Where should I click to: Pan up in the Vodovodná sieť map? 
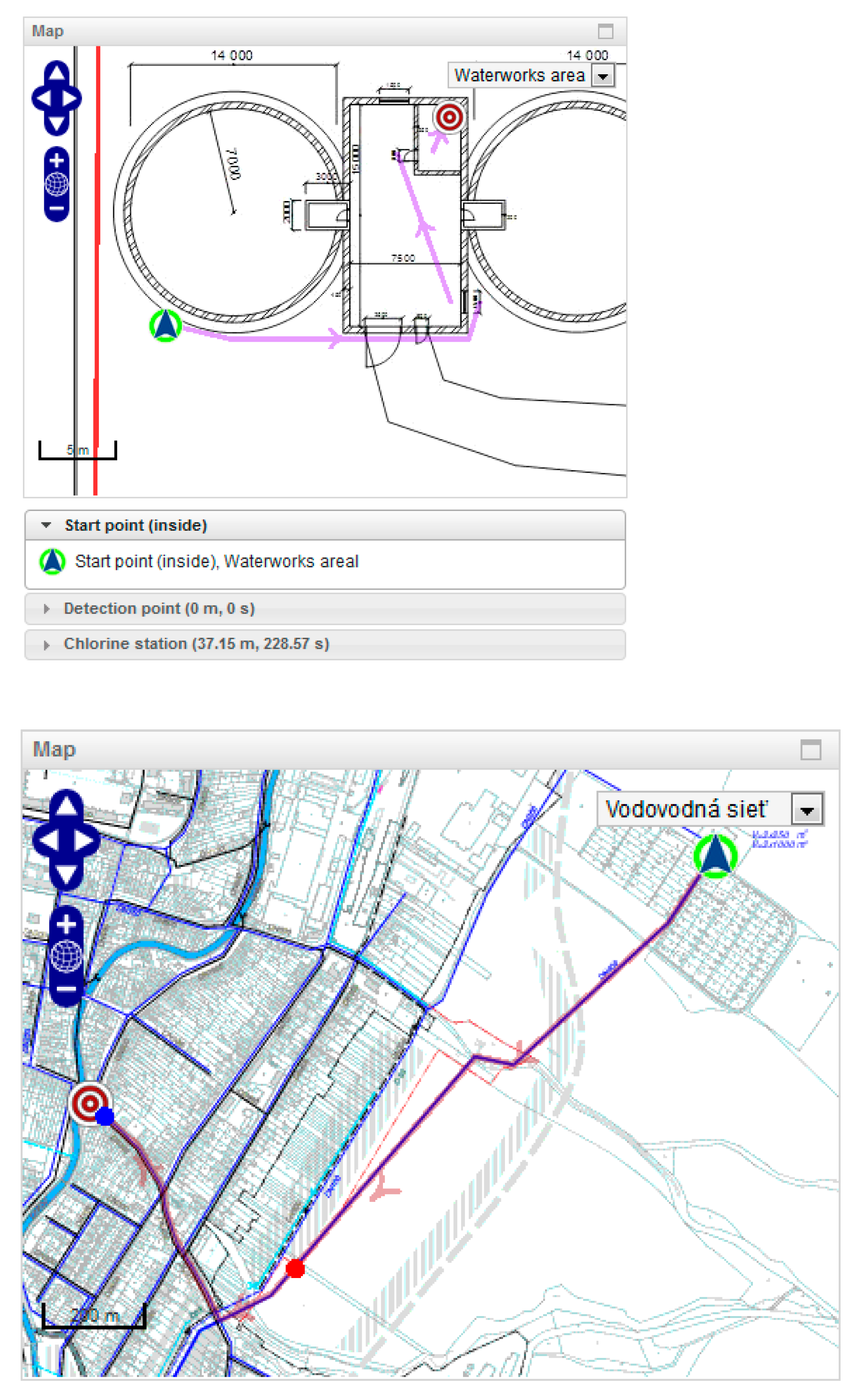pos(67,806)
